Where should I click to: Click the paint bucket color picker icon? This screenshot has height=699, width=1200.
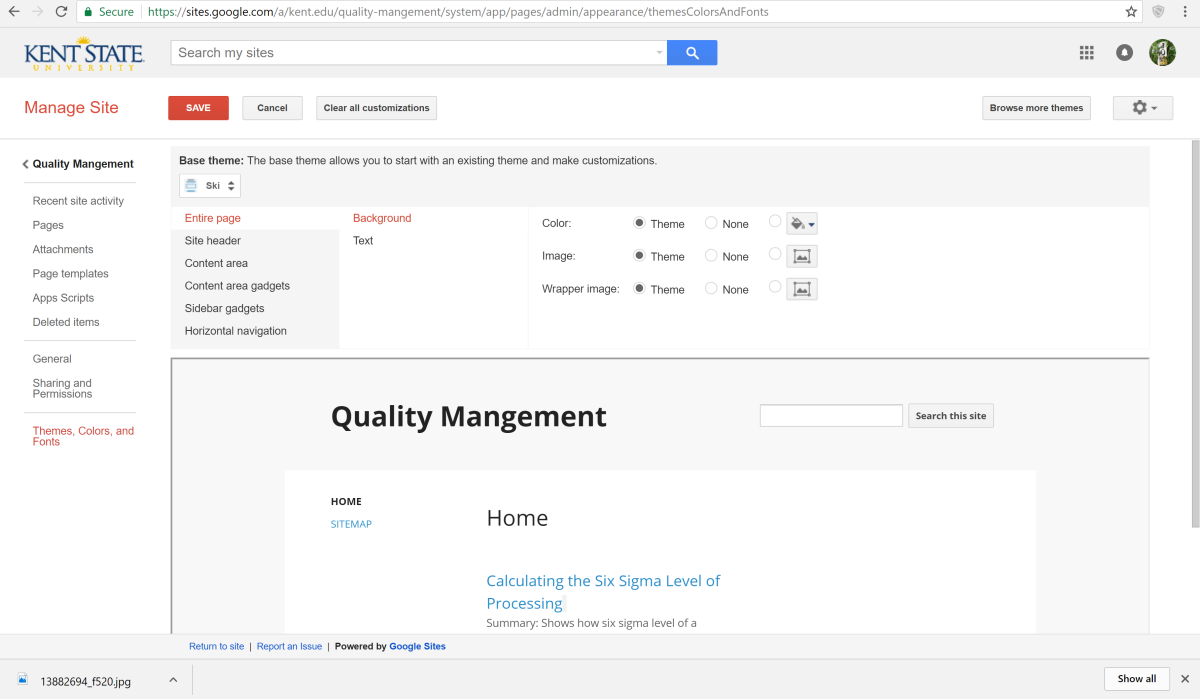point(801,224)
